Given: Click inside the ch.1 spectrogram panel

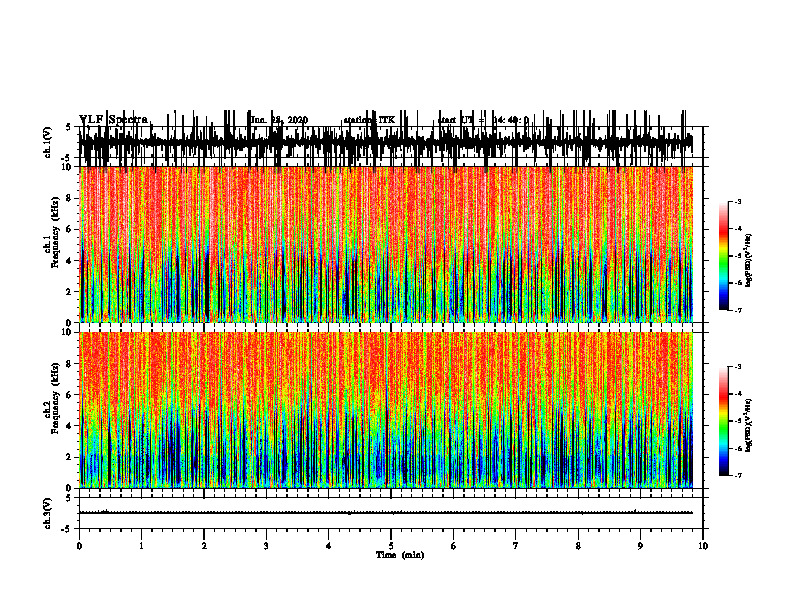Looking at the screenshot, I should coord(386,244).
